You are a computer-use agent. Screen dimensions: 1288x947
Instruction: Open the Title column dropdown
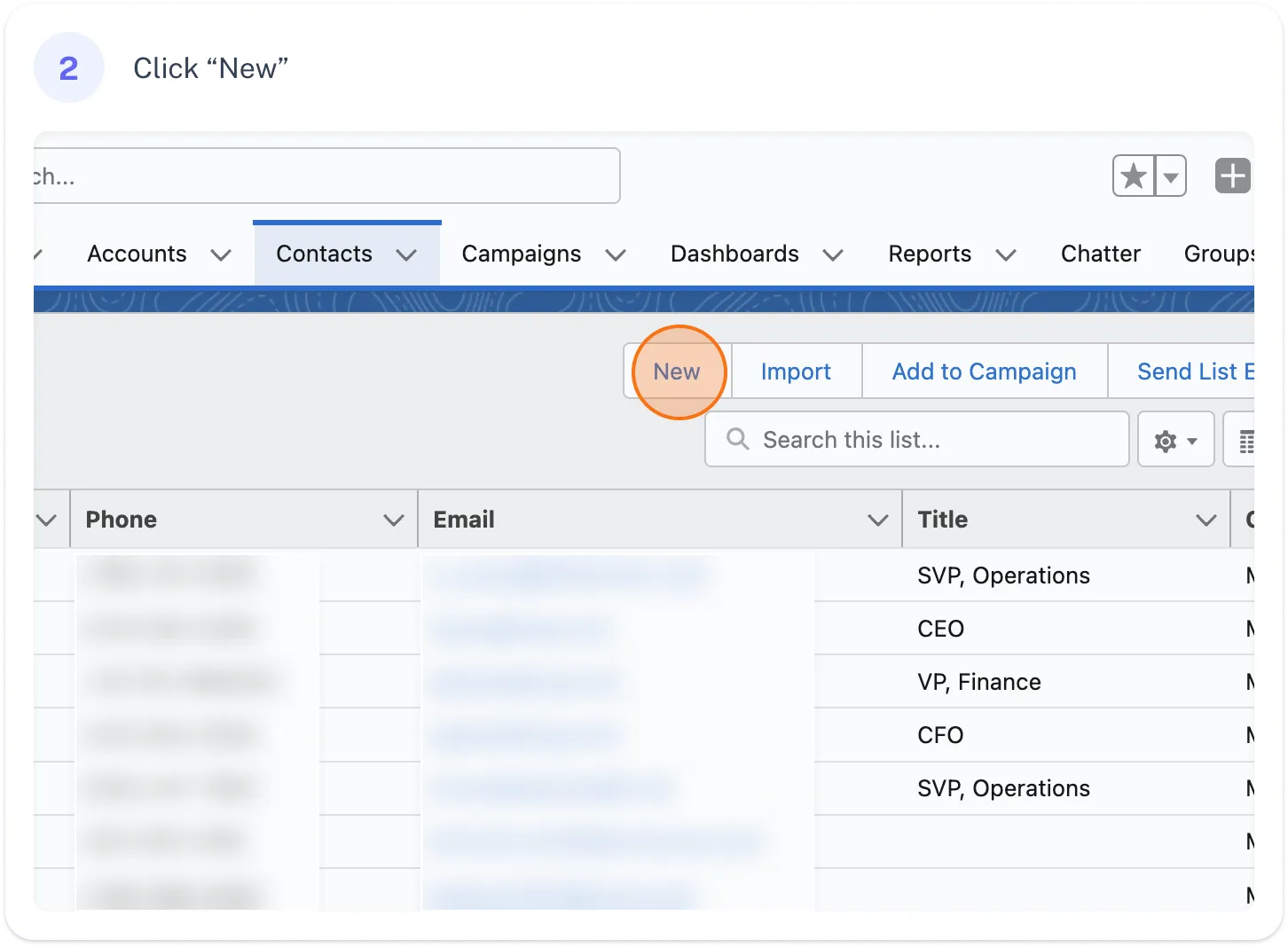[x=1205, y=520]
